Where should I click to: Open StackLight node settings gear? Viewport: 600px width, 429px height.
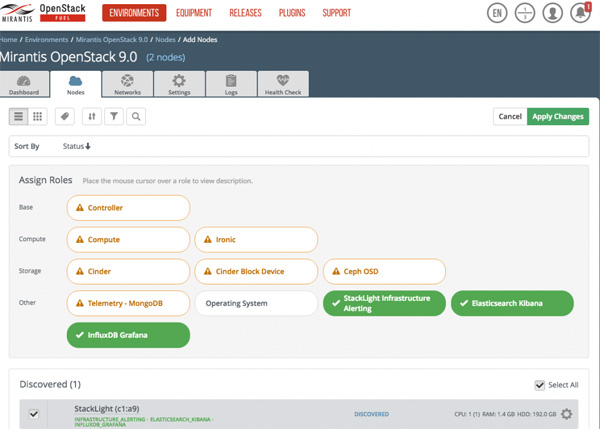click(x=566, y=414)
